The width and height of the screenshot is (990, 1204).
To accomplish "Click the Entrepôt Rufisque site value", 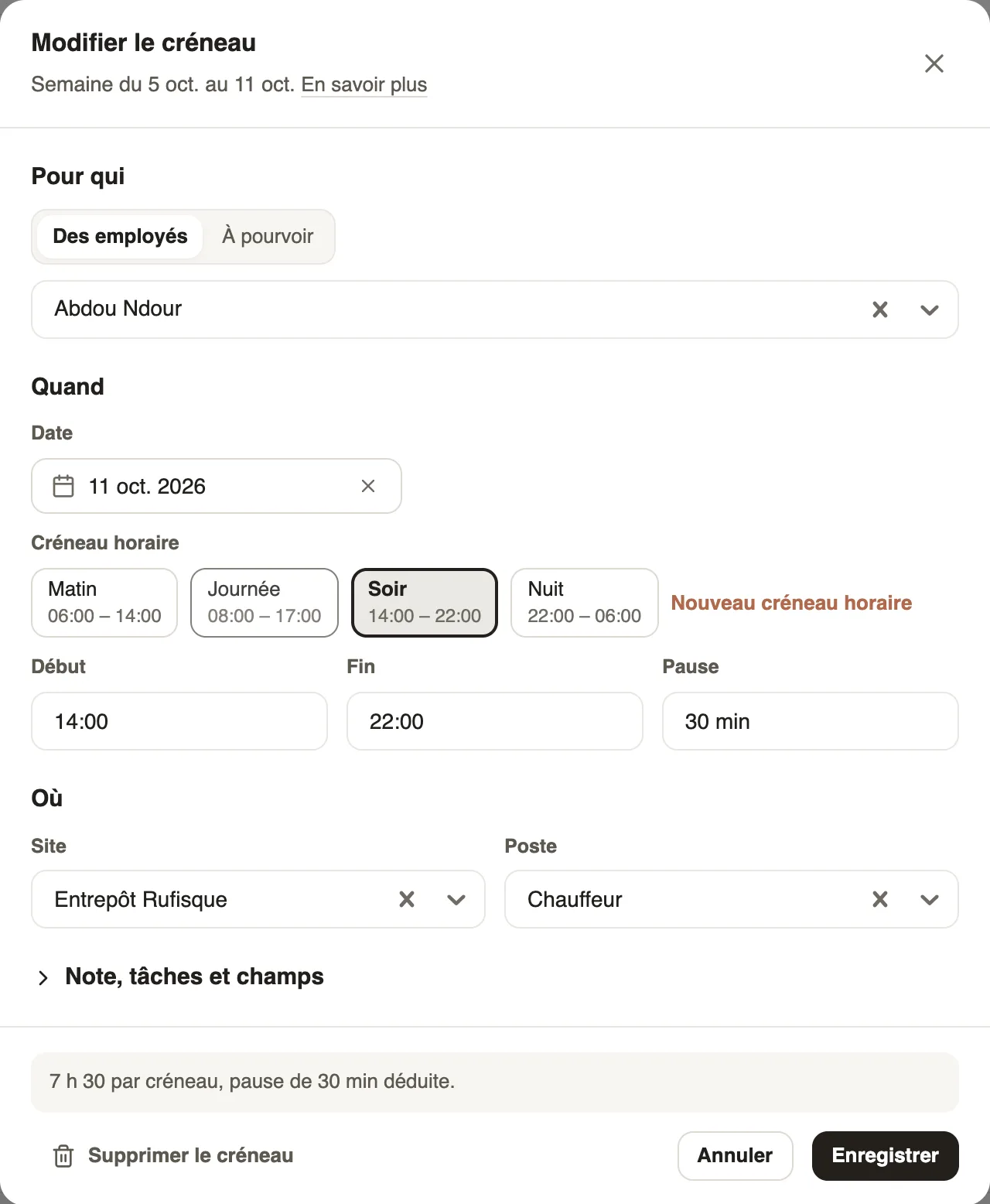I will [x=141, y=899].
